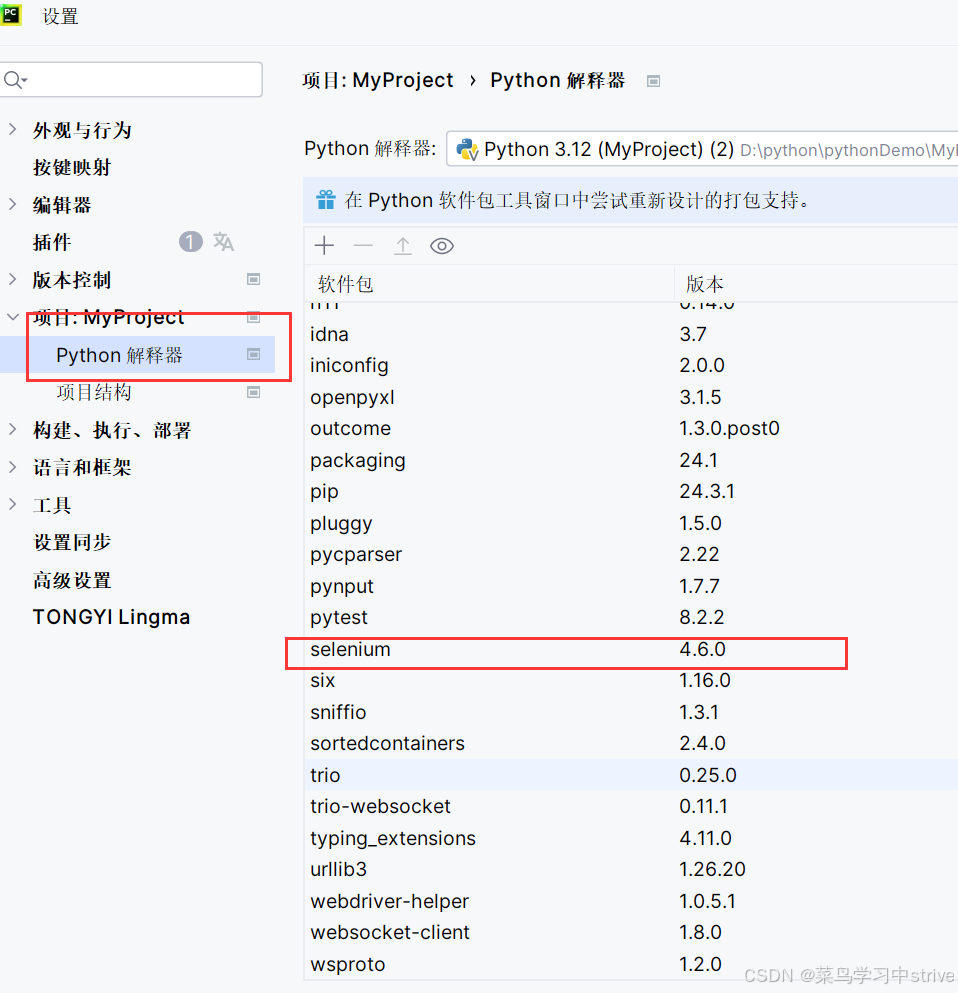
Task: Remove selected package with the minus icon
Action: pos(363,245)
